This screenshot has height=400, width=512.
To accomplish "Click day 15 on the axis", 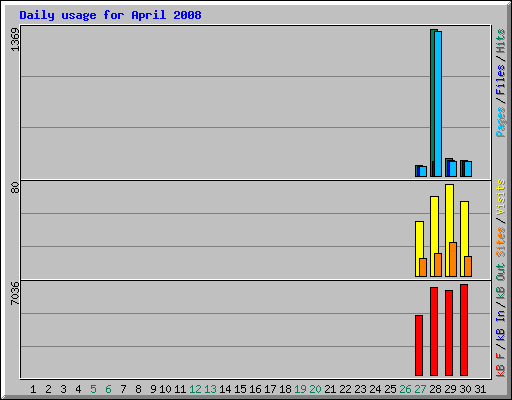I will tap(240, 389).
